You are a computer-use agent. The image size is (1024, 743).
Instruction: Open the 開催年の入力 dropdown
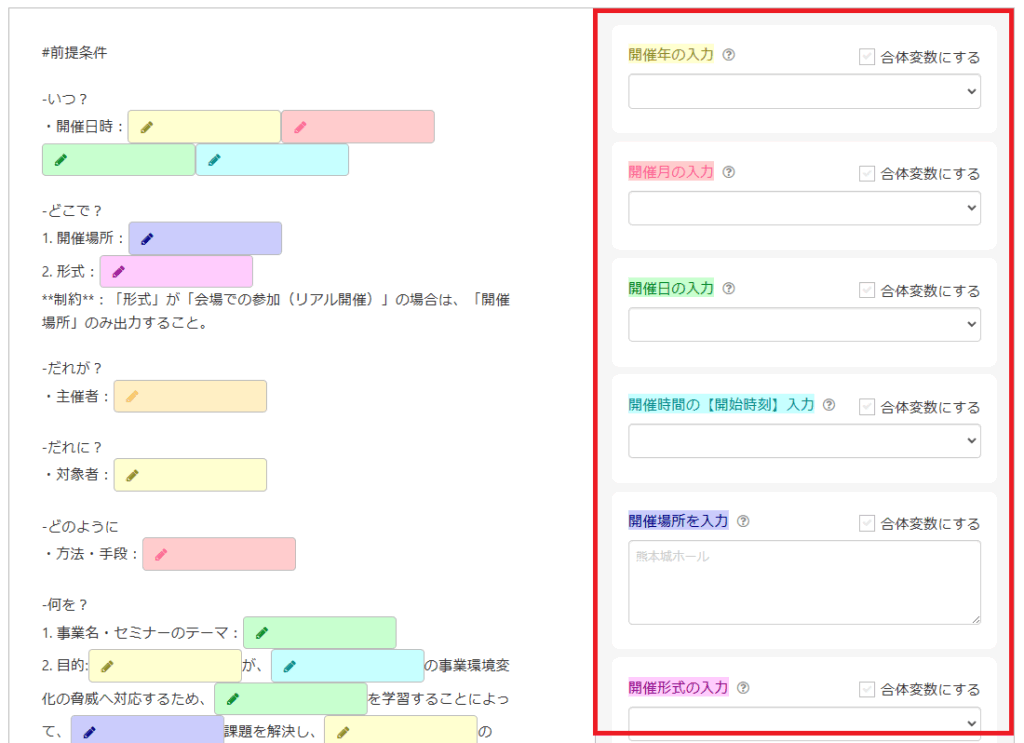tap(804, 91)
